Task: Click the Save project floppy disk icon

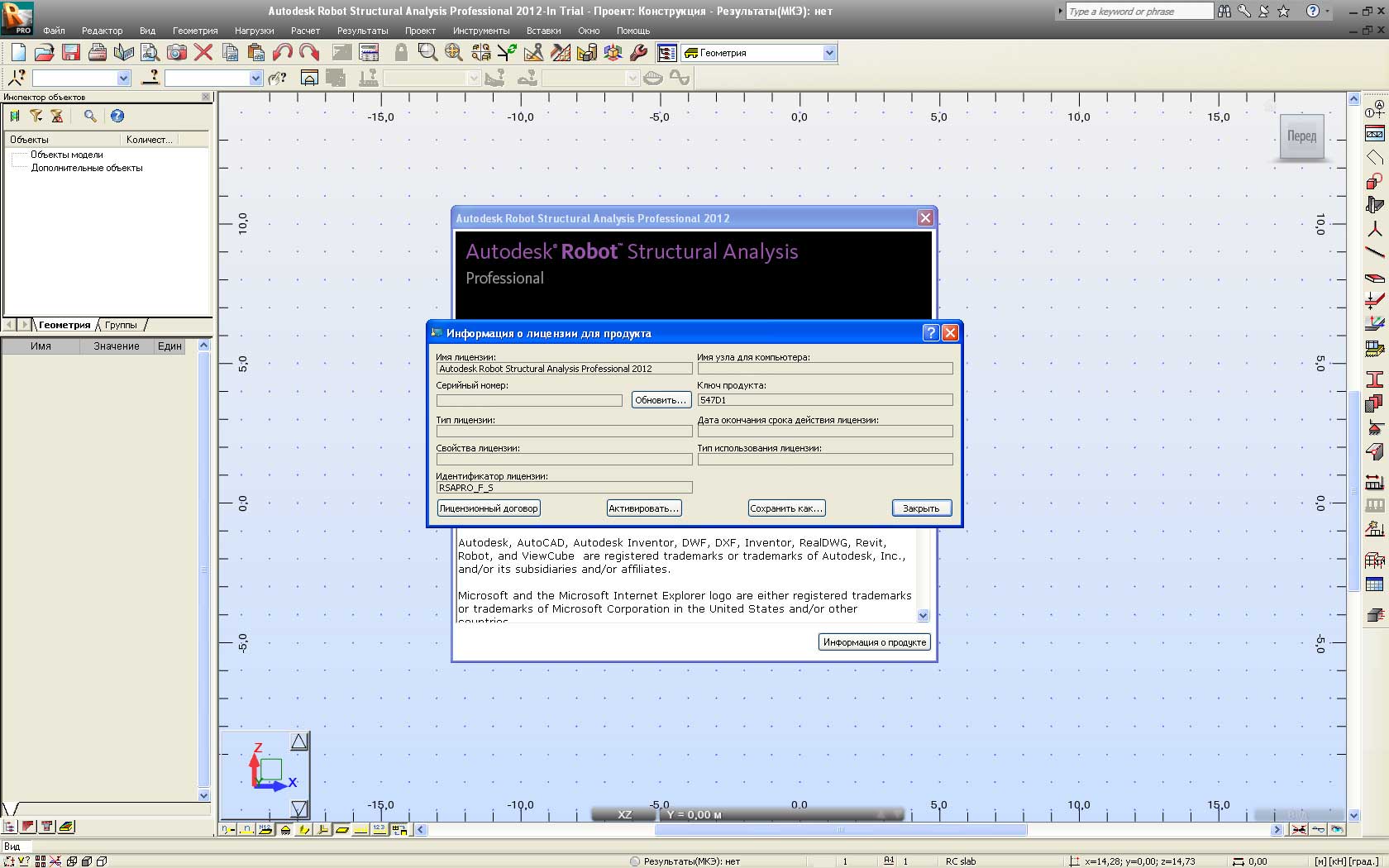Action: pyautogui.click(x=71, y=53)
